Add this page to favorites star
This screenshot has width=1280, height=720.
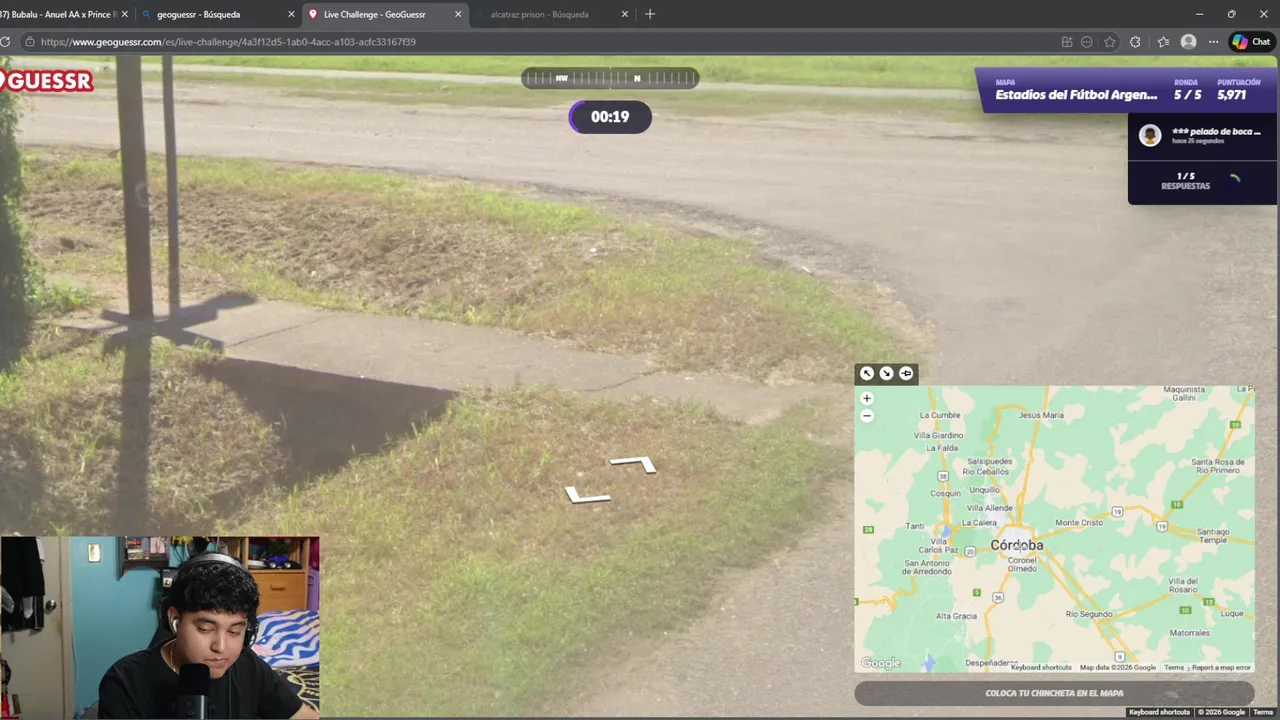(1110, 42)
